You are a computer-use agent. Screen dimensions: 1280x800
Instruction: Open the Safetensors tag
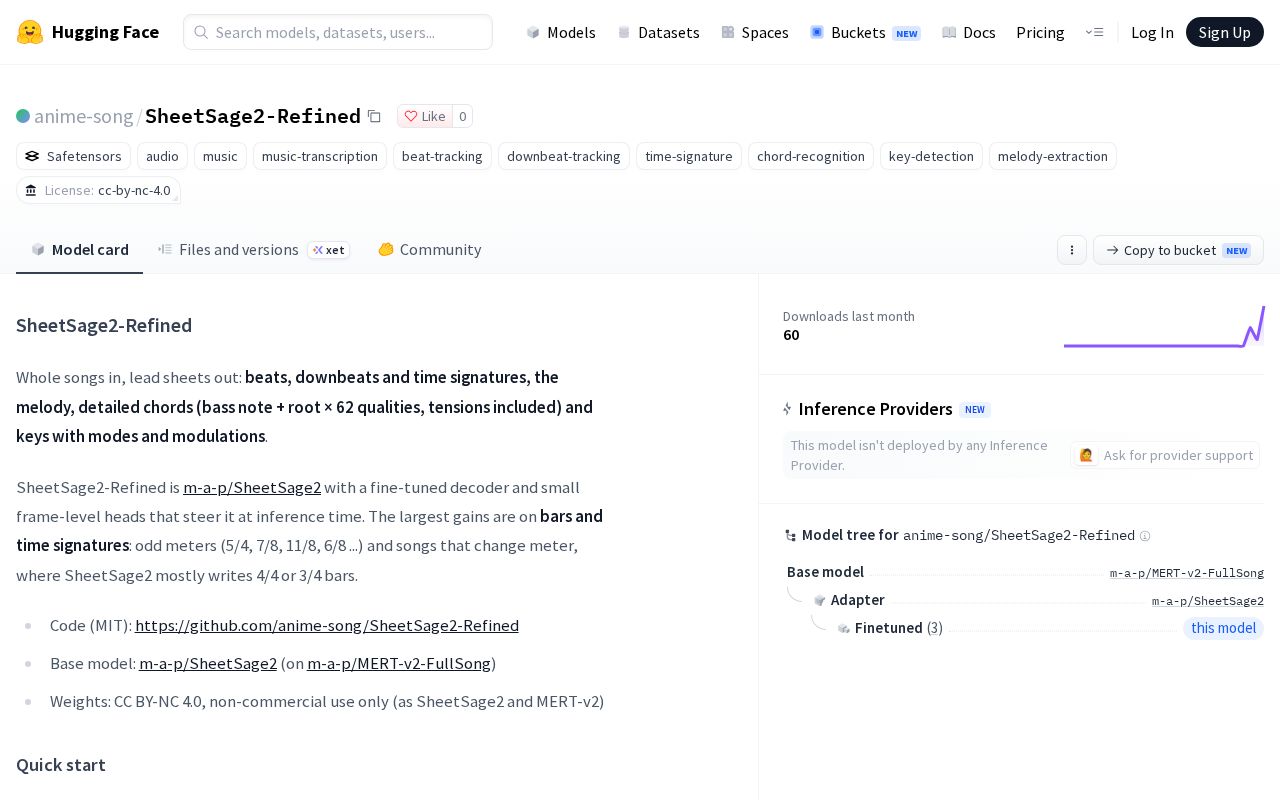point(74,156)
